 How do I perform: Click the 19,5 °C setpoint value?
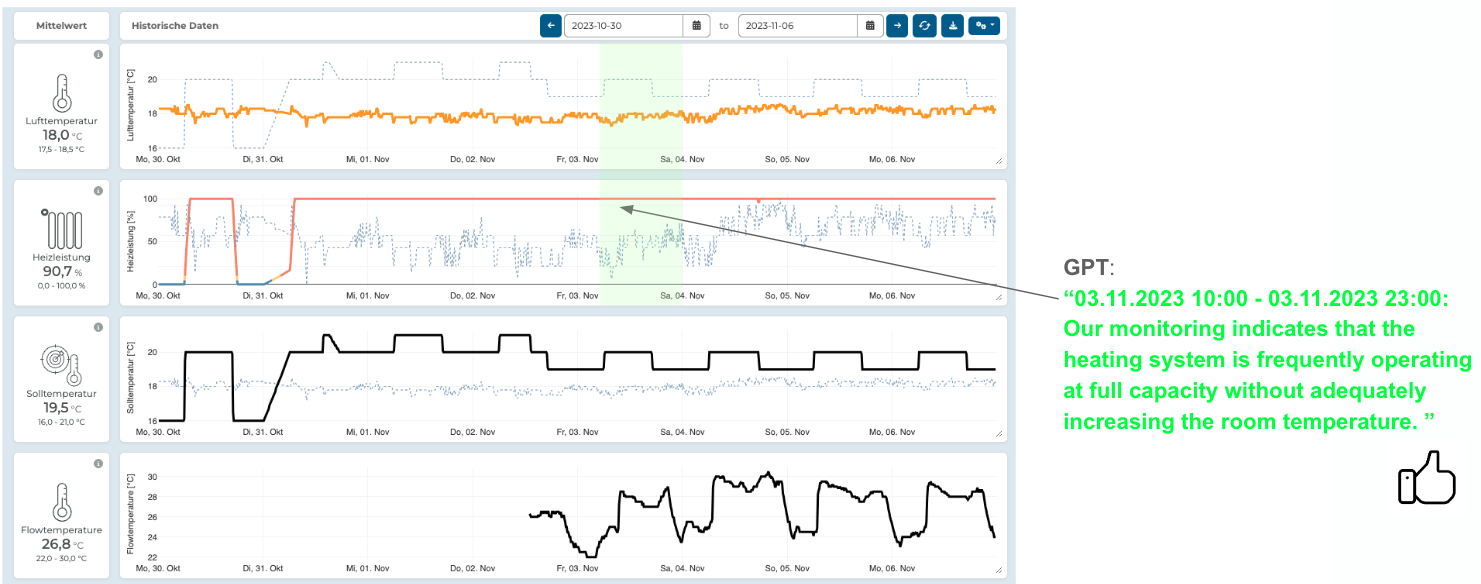61,408
